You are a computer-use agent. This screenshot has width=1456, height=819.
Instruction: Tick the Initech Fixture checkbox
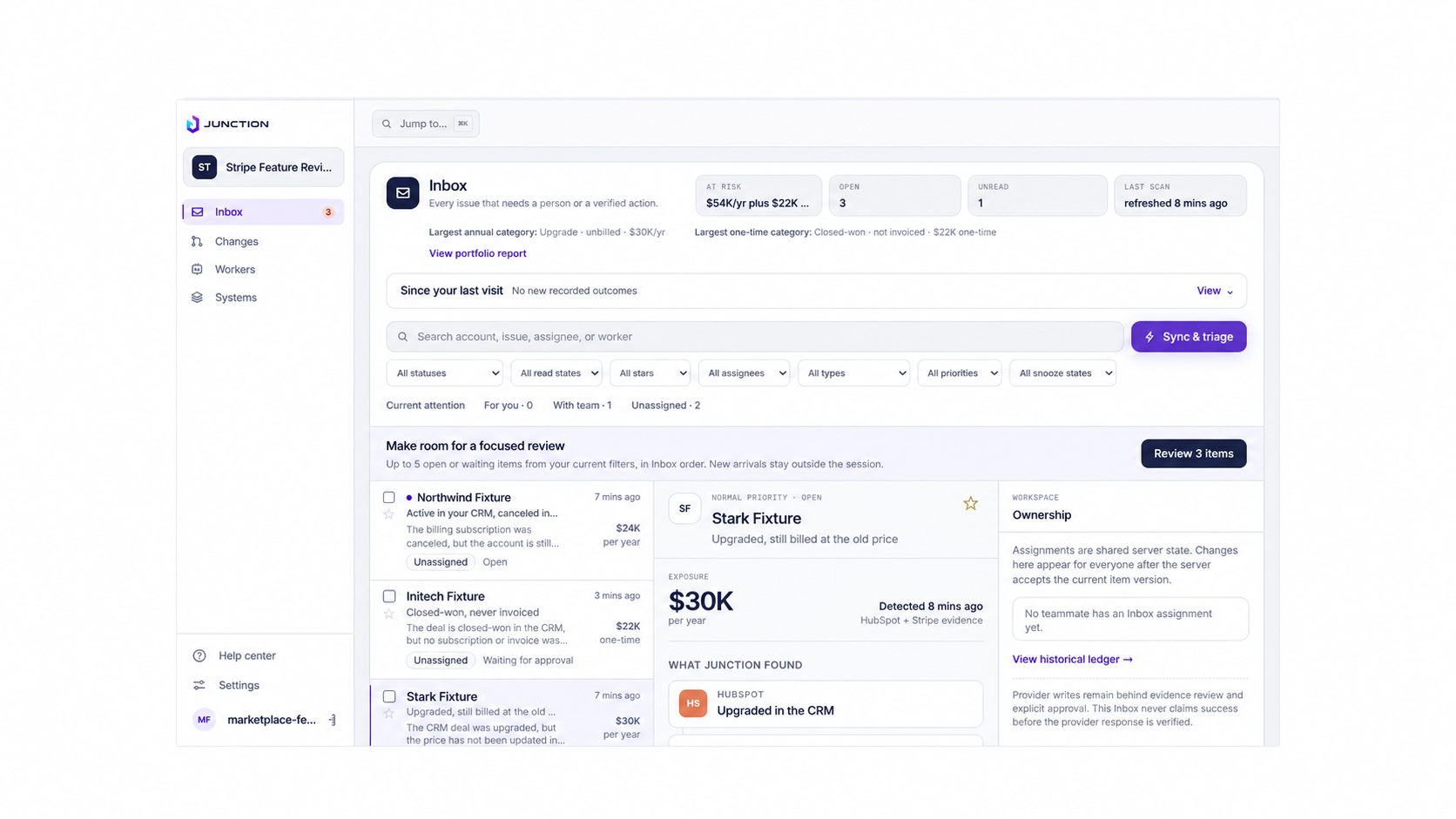389,596
